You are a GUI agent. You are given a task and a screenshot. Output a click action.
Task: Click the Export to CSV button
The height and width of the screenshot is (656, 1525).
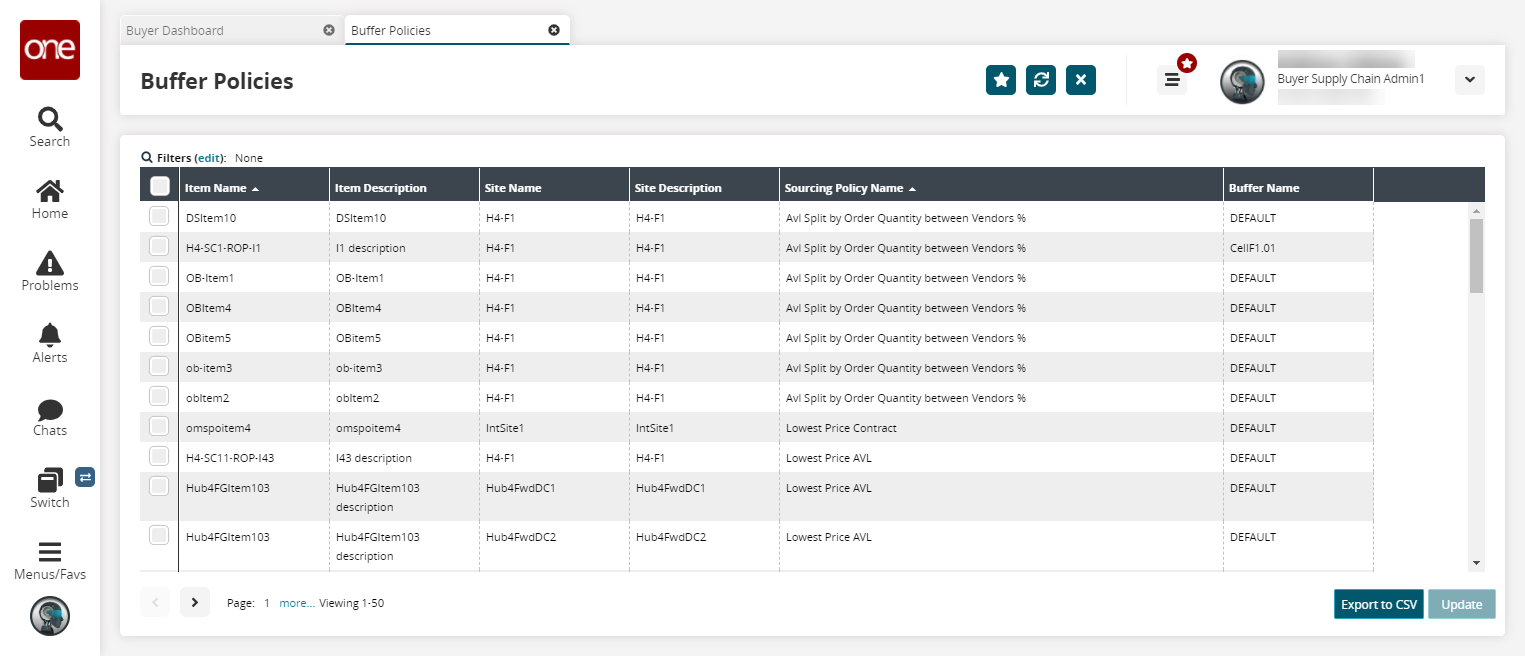1378,604
